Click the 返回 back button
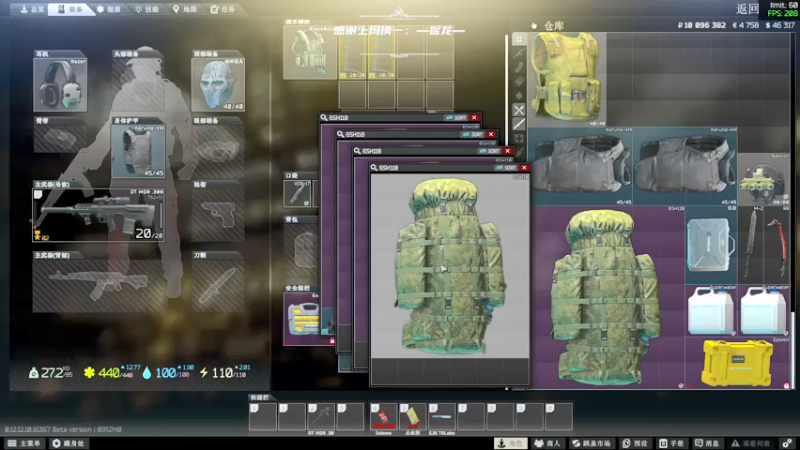This screenshot has width=800, height=450. (748, 9)
